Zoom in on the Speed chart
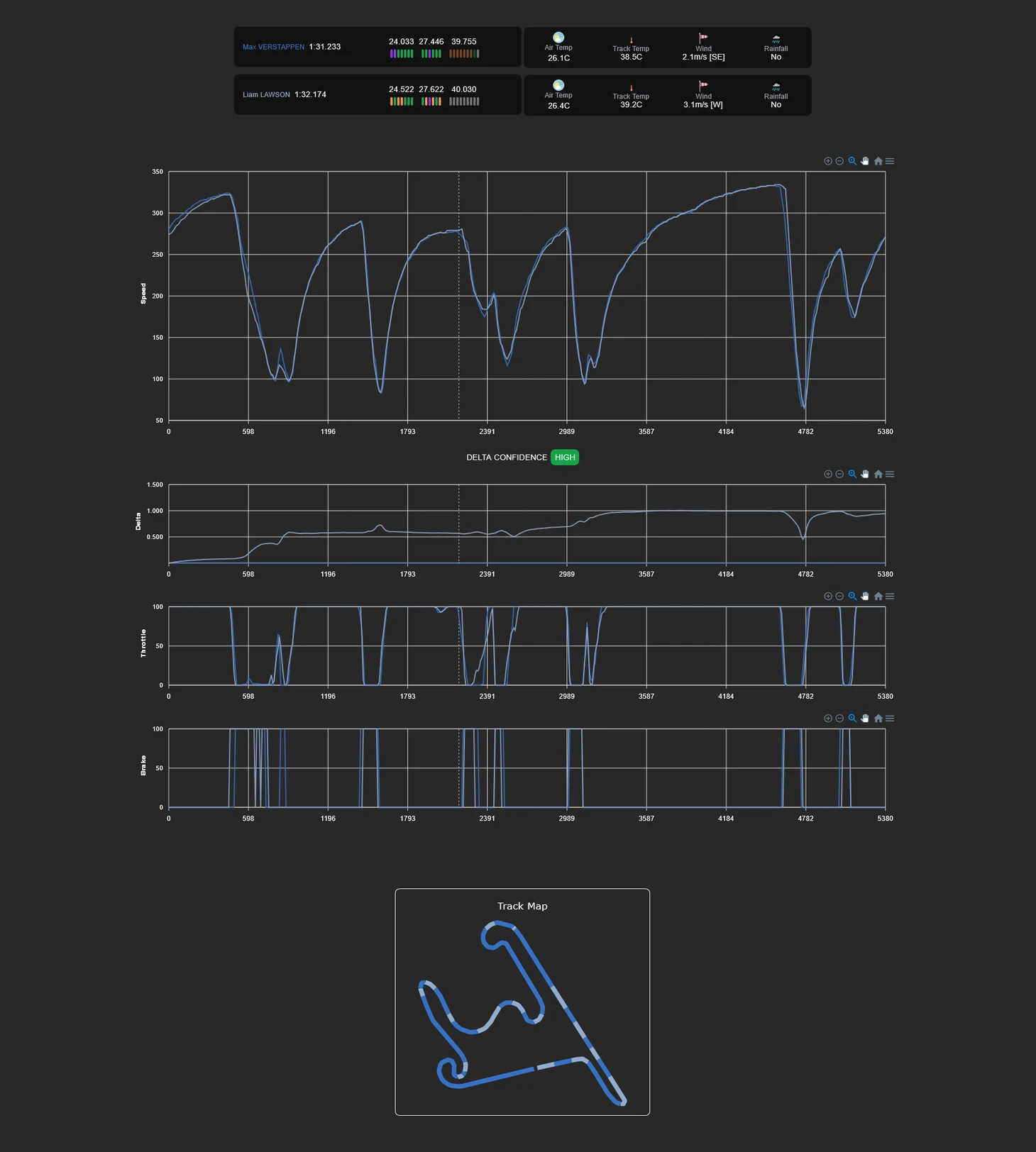Viewport: 1036px width, 1152px height. point(827,161)
